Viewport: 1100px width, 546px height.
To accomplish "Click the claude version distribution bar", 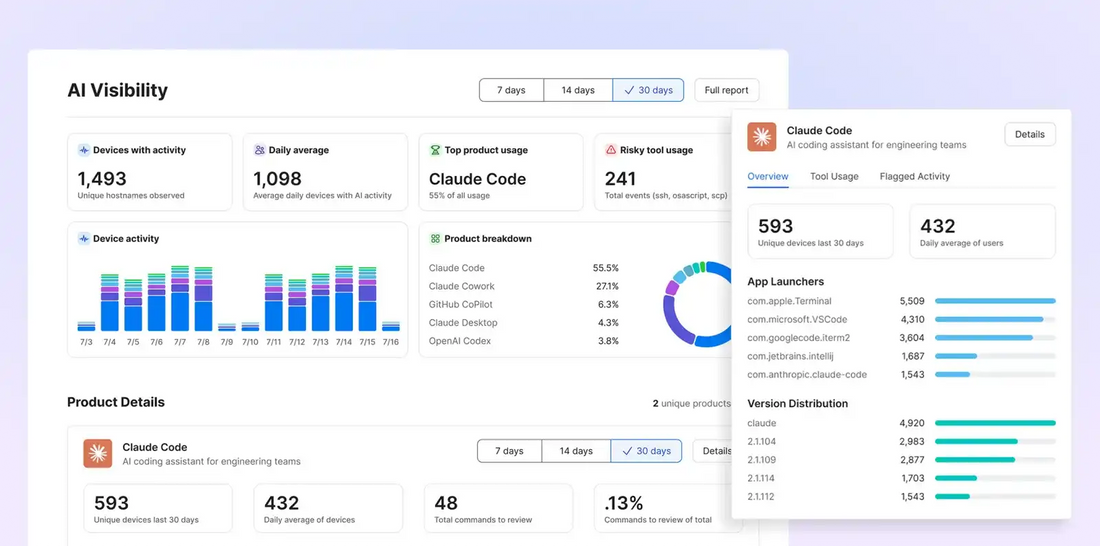I will [995, 423].
